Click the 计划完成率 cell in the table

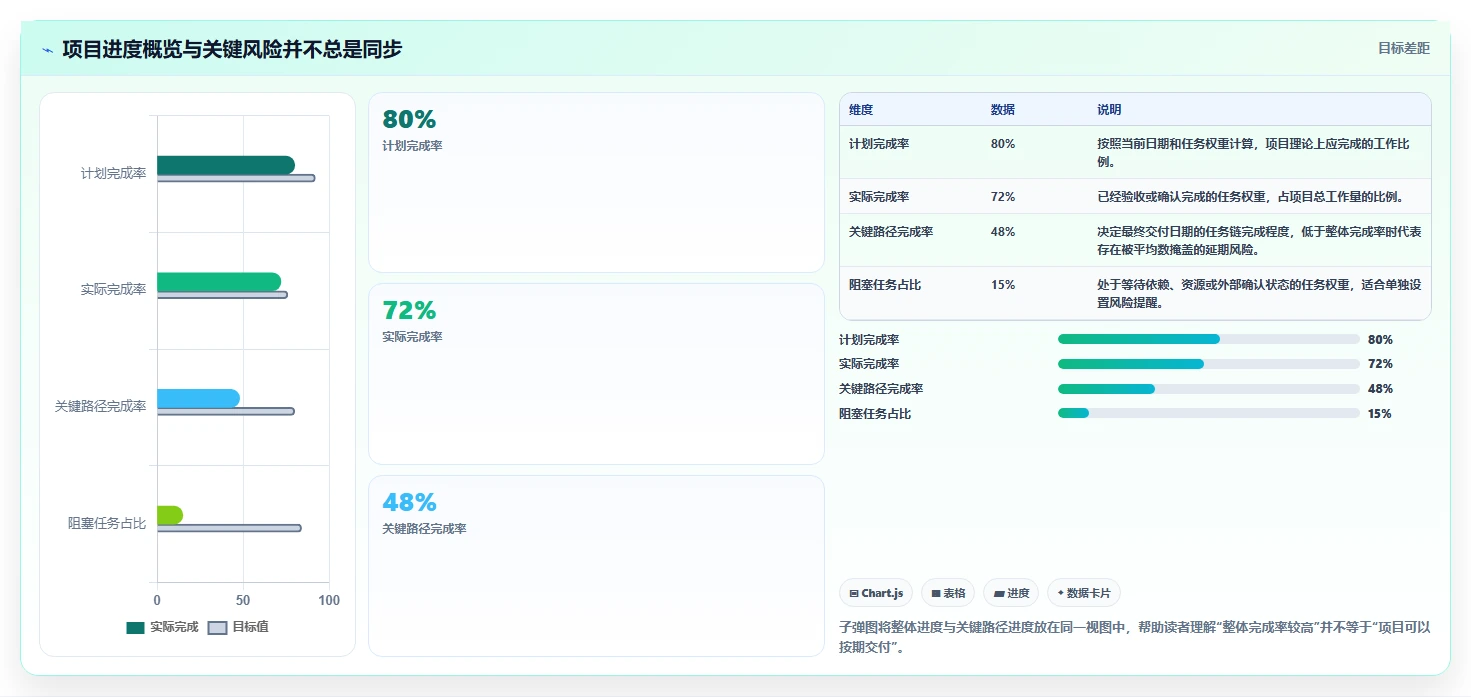pyautogui.click(x=879, y=144)
